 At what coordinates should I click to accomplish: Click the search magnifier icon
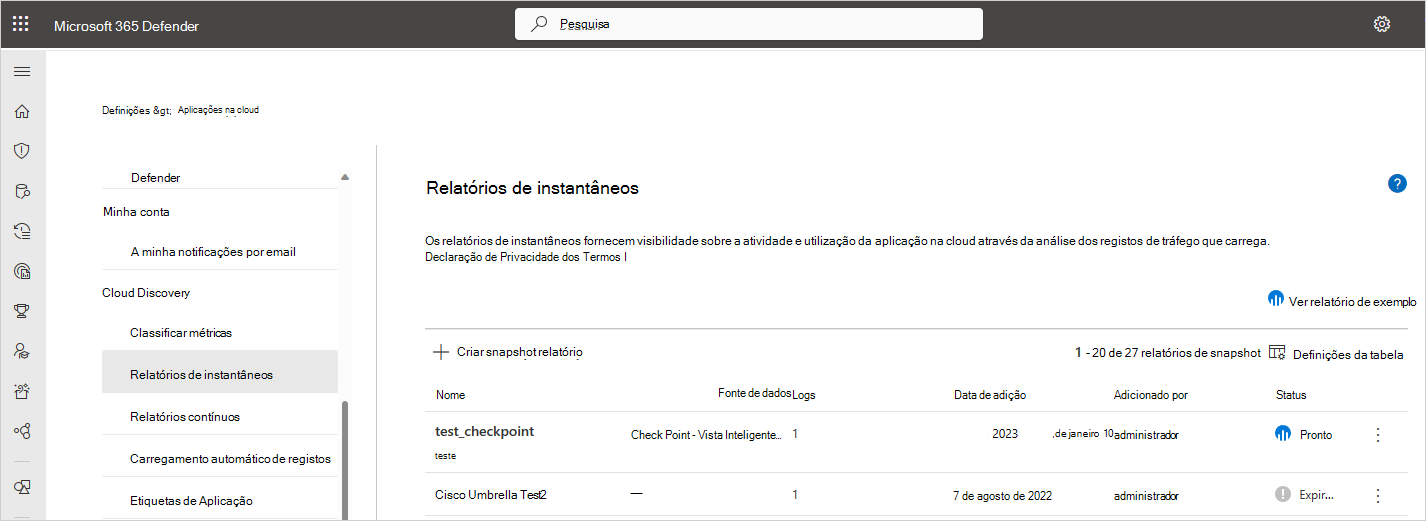[539, 24]
